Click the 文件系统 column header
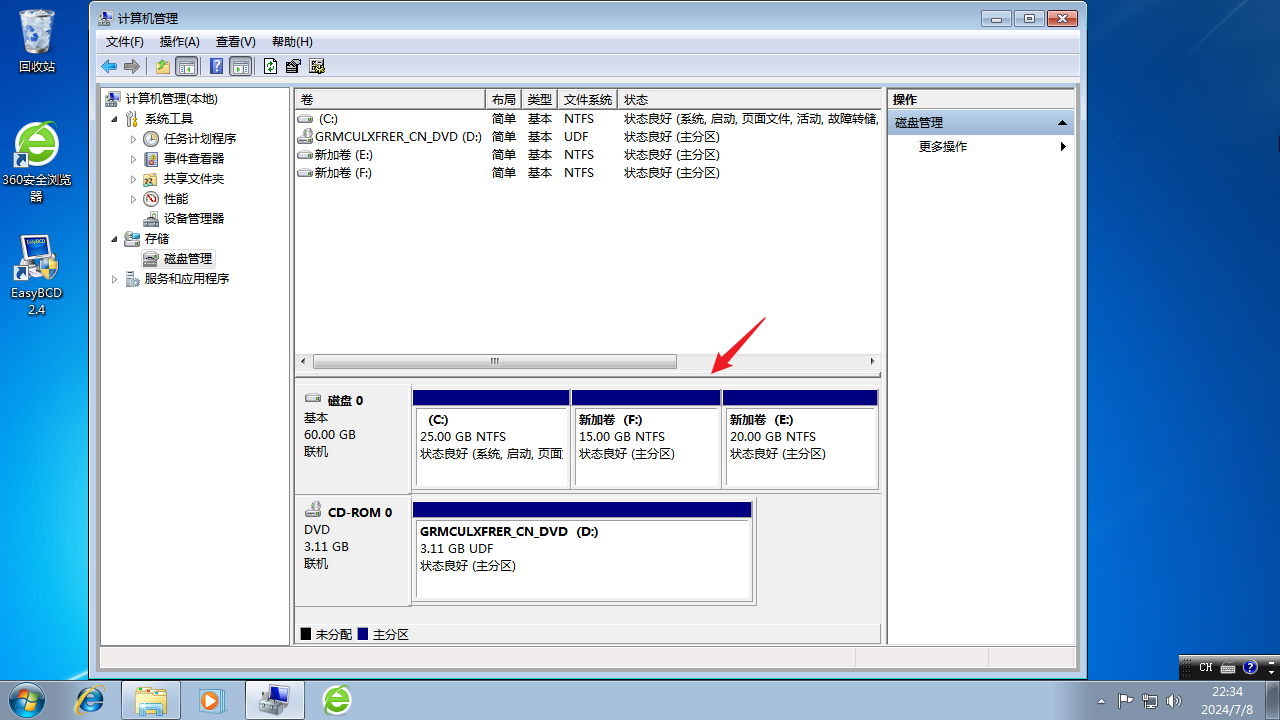The image size is (1280, 720). pos(587,100)
